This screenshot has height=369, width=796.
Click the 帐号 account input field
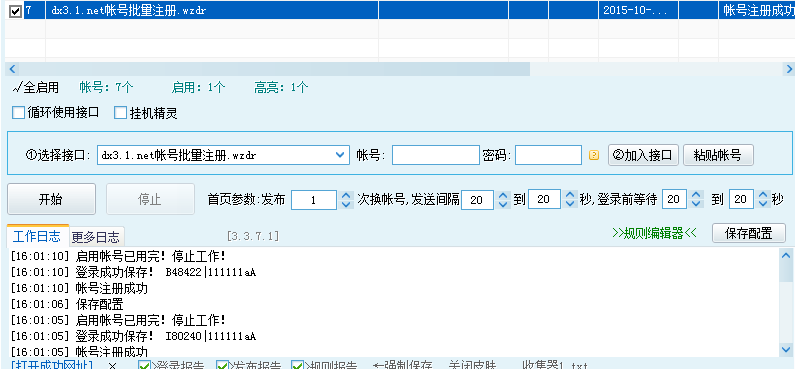coord(436,155)
